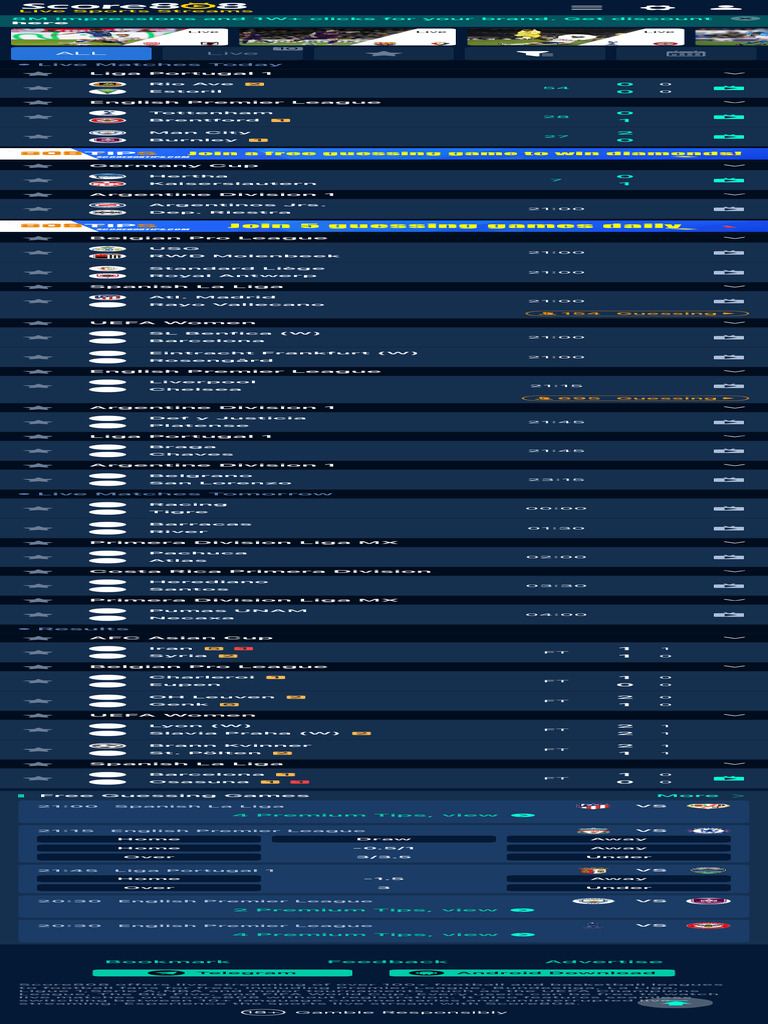View Premium Tips for 21:00 Spanish La Liga
Image resolution: width=768 pixels, height=1024 pixels.
383,815
